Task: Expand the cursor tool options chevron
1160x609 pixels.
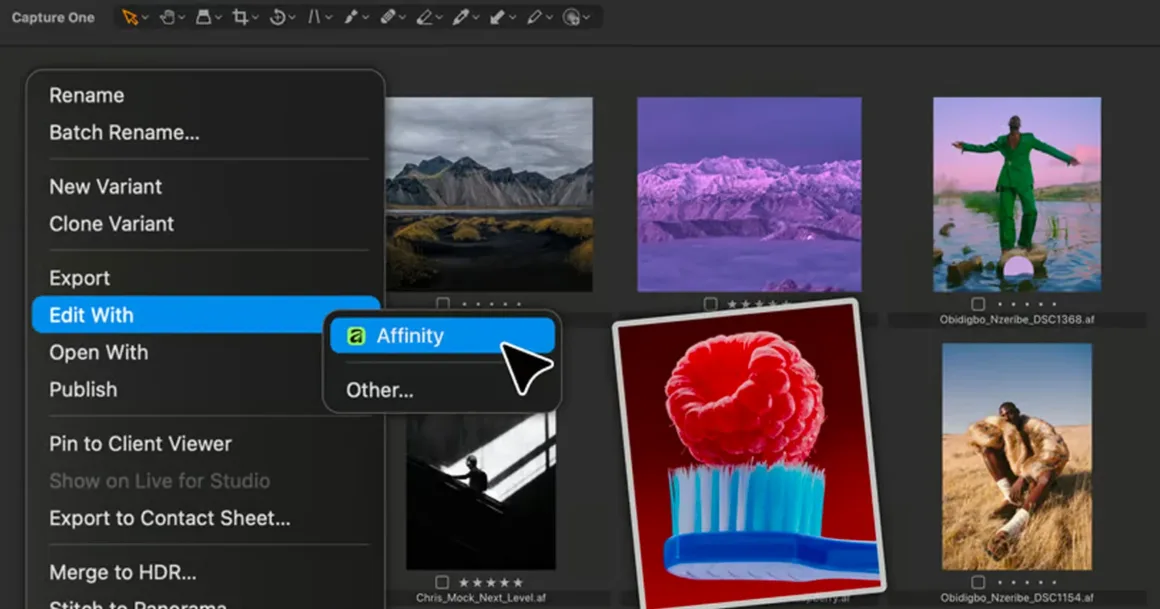Action: (144, 17)
